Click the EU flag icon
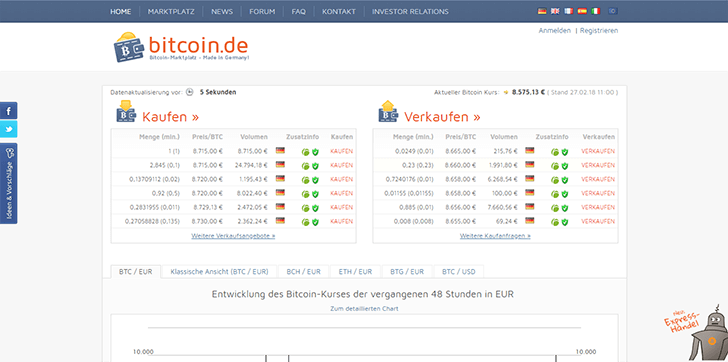728x362 pixels. (613, 11)
